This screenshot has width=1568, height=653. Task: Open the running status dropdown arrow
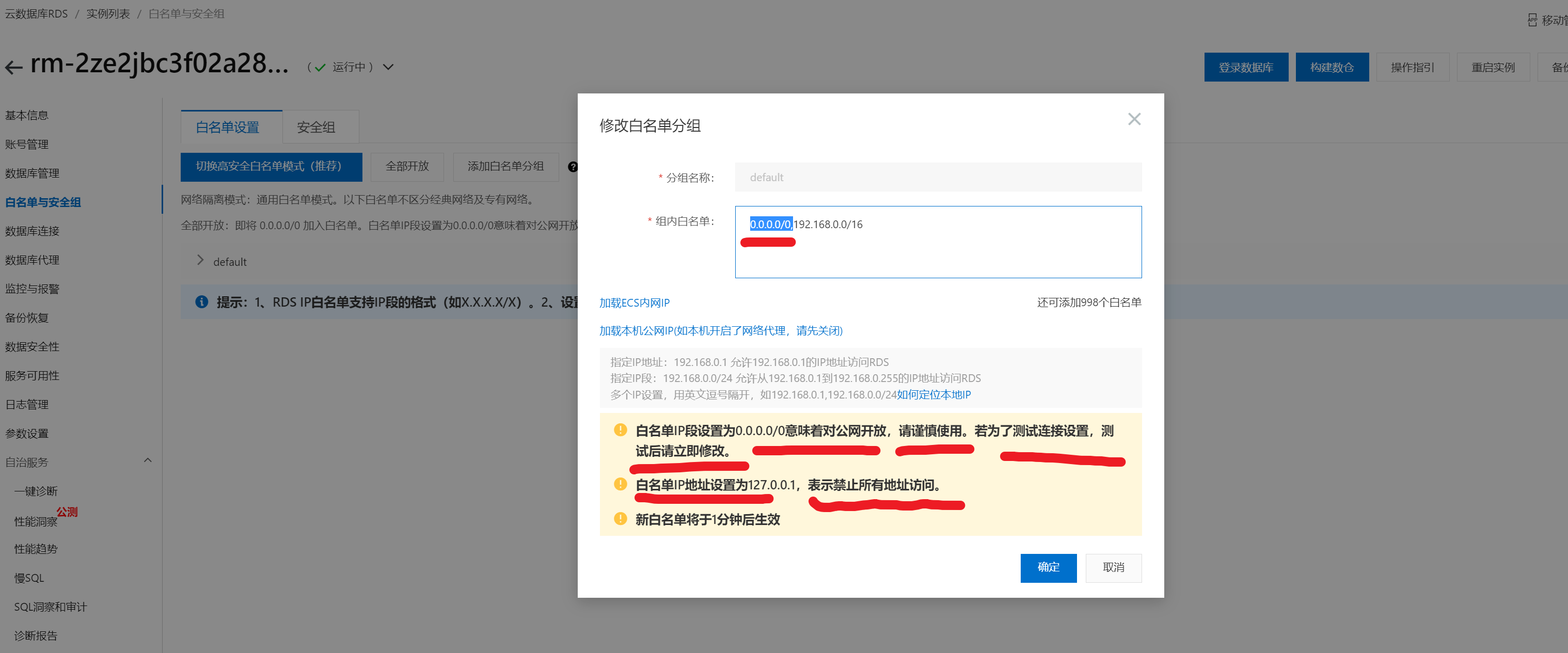388,67
